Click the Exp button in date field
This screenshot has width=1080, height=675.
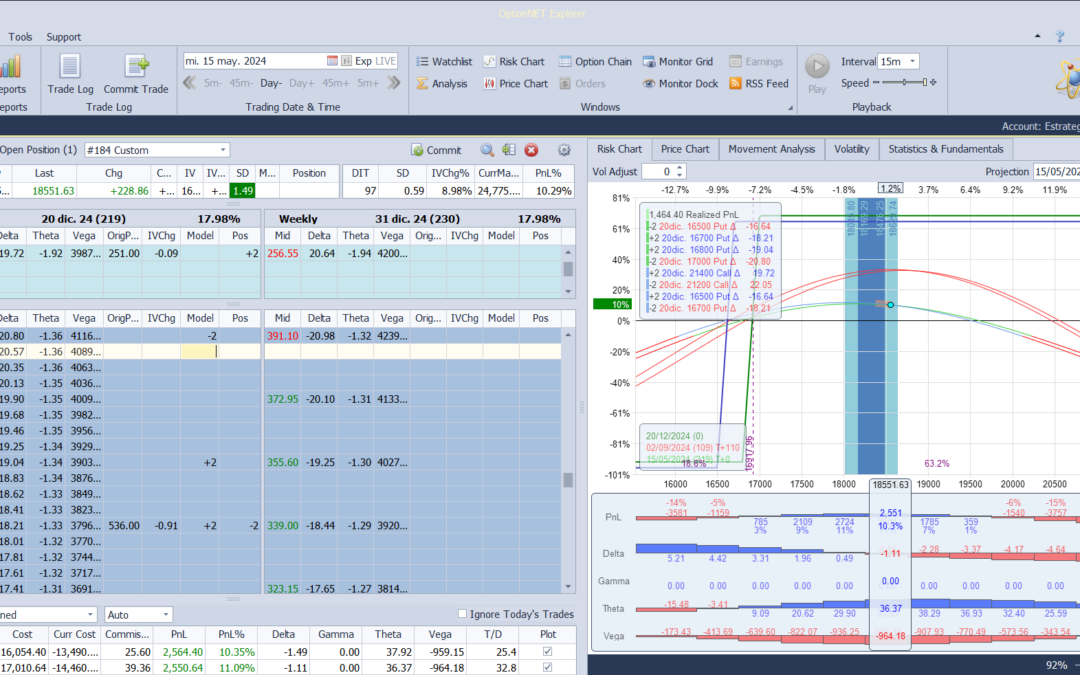363,61
